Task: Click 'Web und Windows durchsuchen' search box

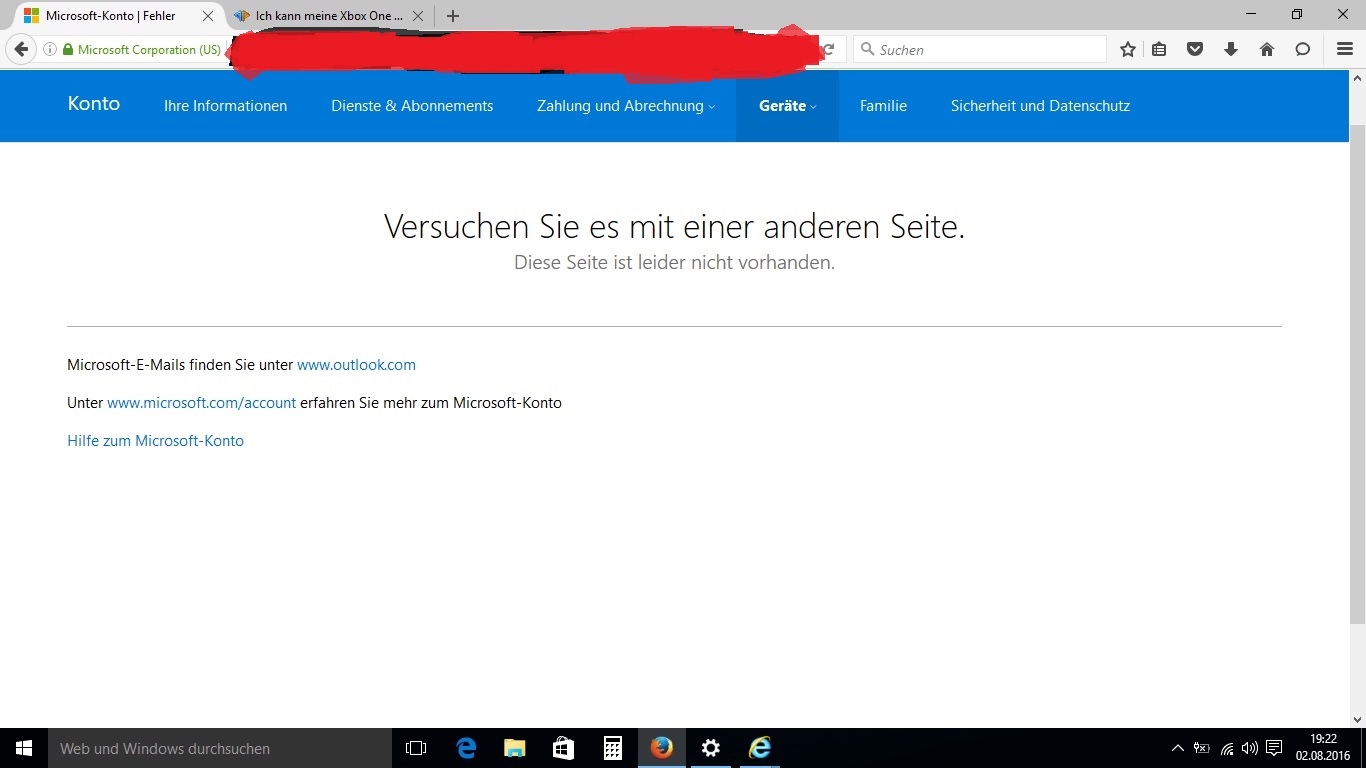Action: click(x=220, y=748)
